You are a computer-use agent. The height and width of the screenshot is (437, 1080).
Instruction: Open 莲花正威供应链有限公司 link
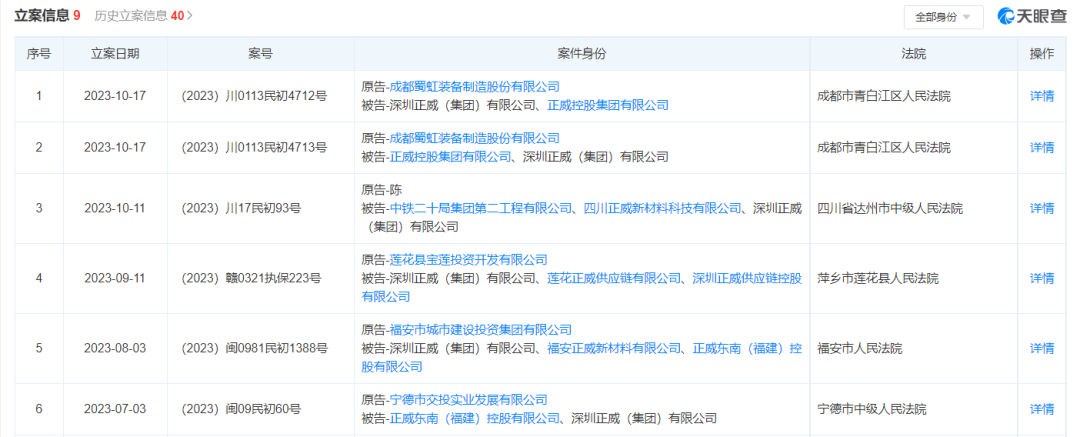[x=614, y=278]
